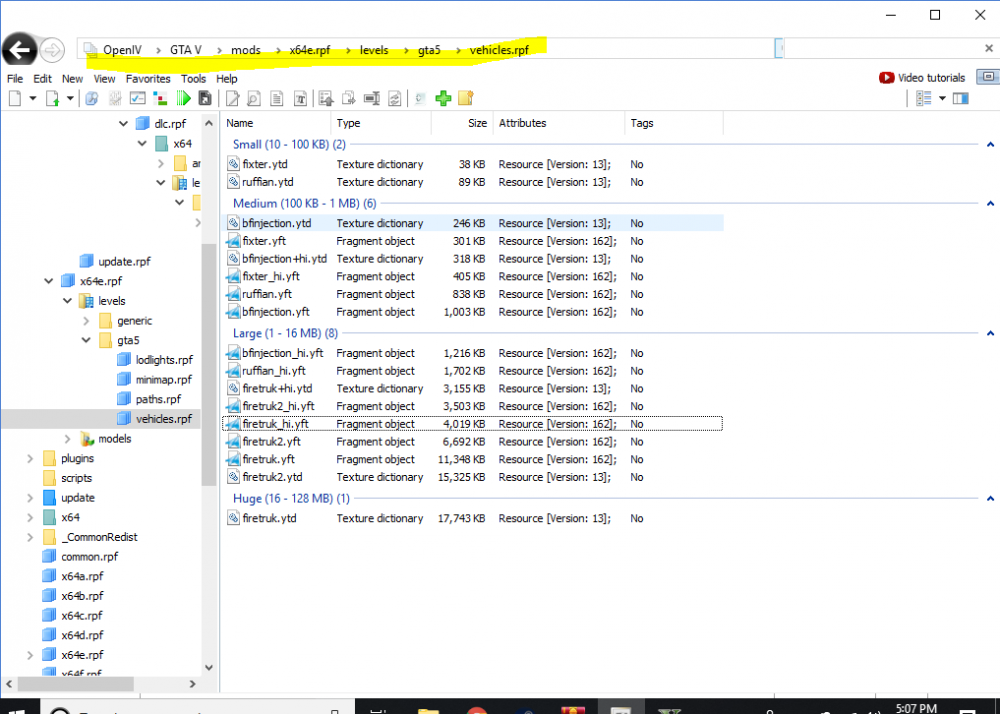1000x714 pixels.
Task: Click the 5:07 PM taskbar clock
Action: pyautogui.click(x=916, y=708)
